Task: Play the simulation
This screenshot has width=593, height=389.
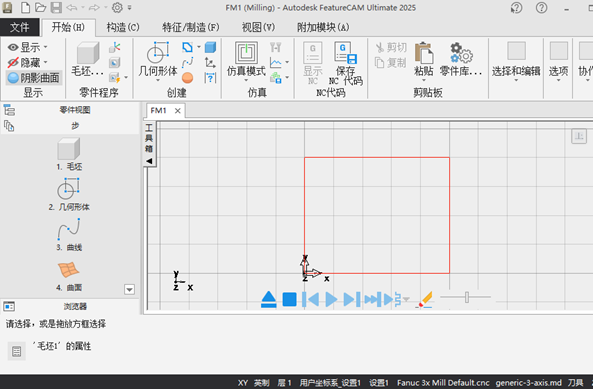Action: point(331,299)
